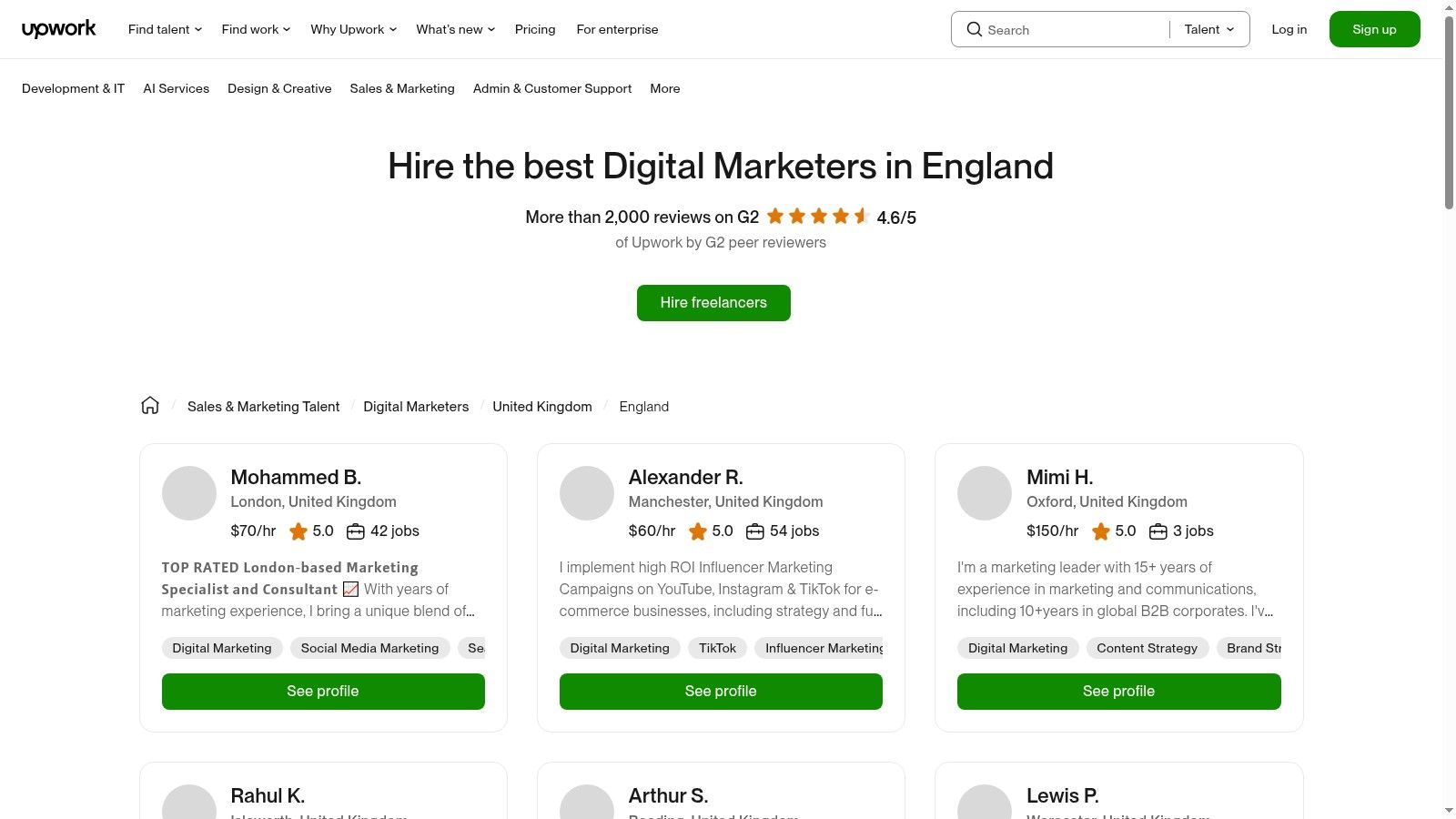Expand the What's new menu

click(x=455, y=29)
